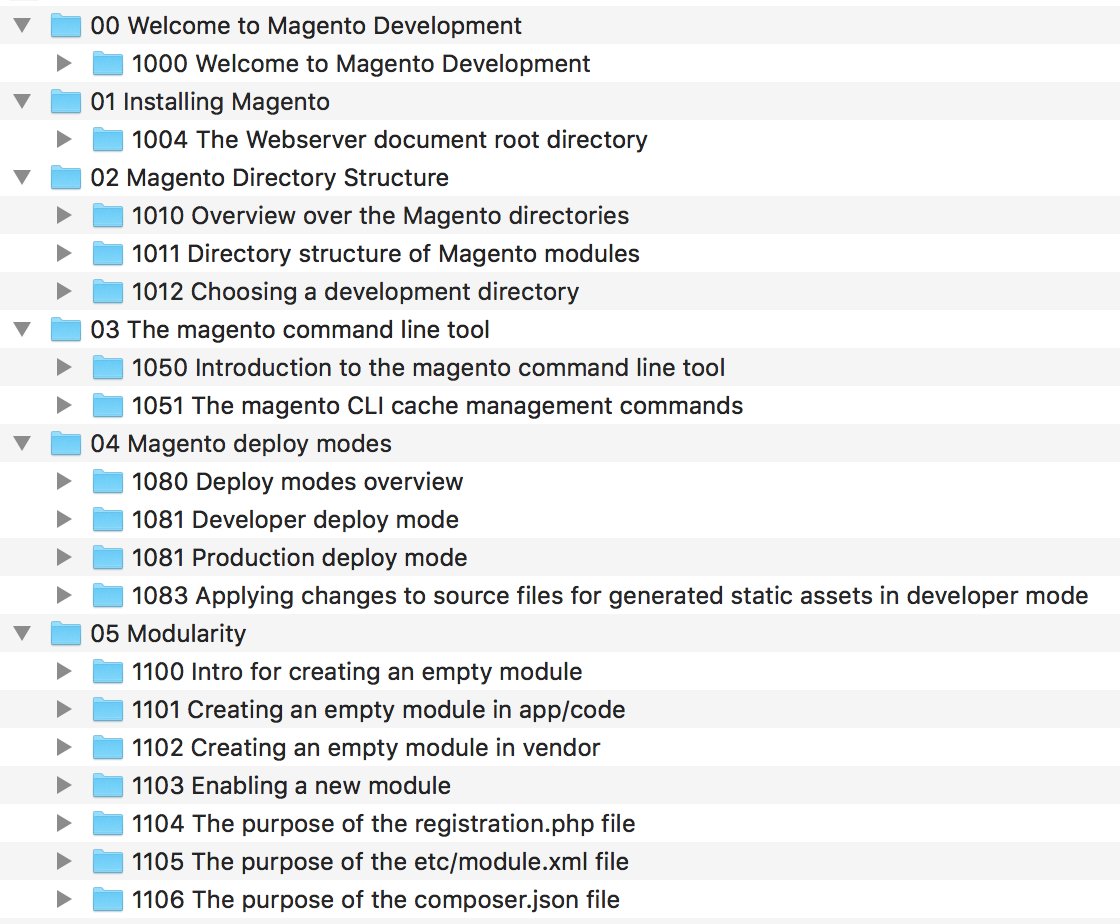The image size is (1120, 924).
Task: Collapse the 04 Magento deploy modes folder
Action: [x=22, y=443]
